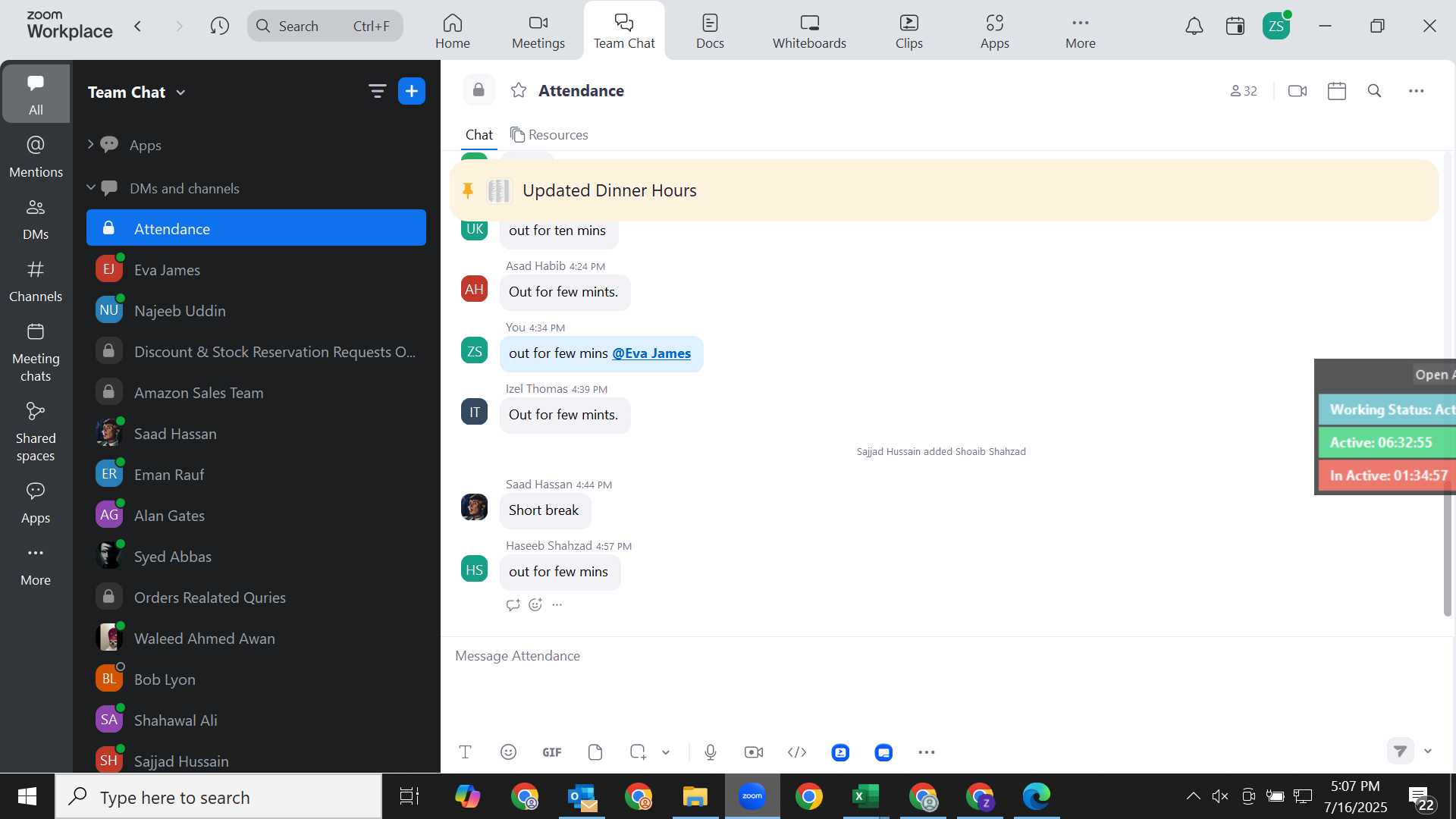The height and width of the screenshot is (819, 1456).
Task: Switch to the Resources tab
Action: click(550, 134)
